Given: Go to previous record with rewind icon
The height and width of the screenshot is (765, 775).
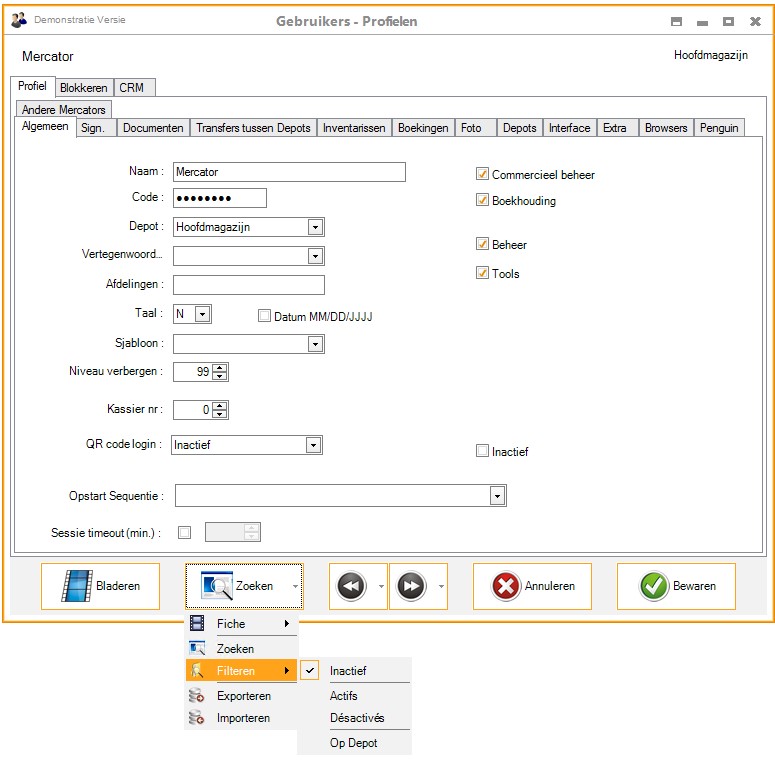Looking at the screenshot, I should pyautogui.click(x=351, y=586).
